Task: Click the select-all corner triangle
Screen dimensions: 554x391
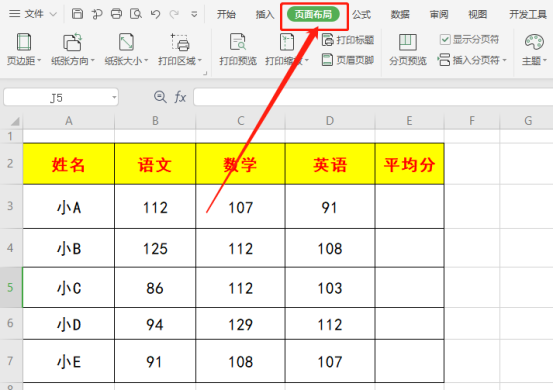Action: tap(15, 121)
